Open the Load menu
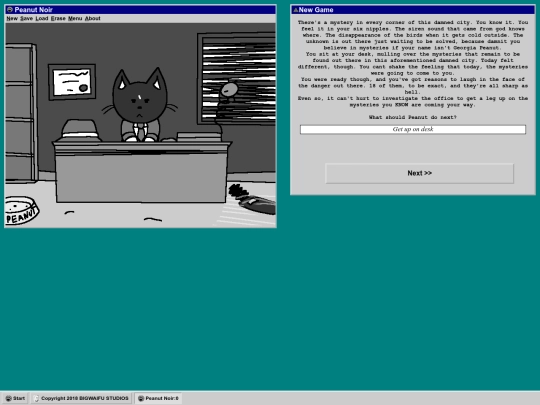 [x=42, y=19]
